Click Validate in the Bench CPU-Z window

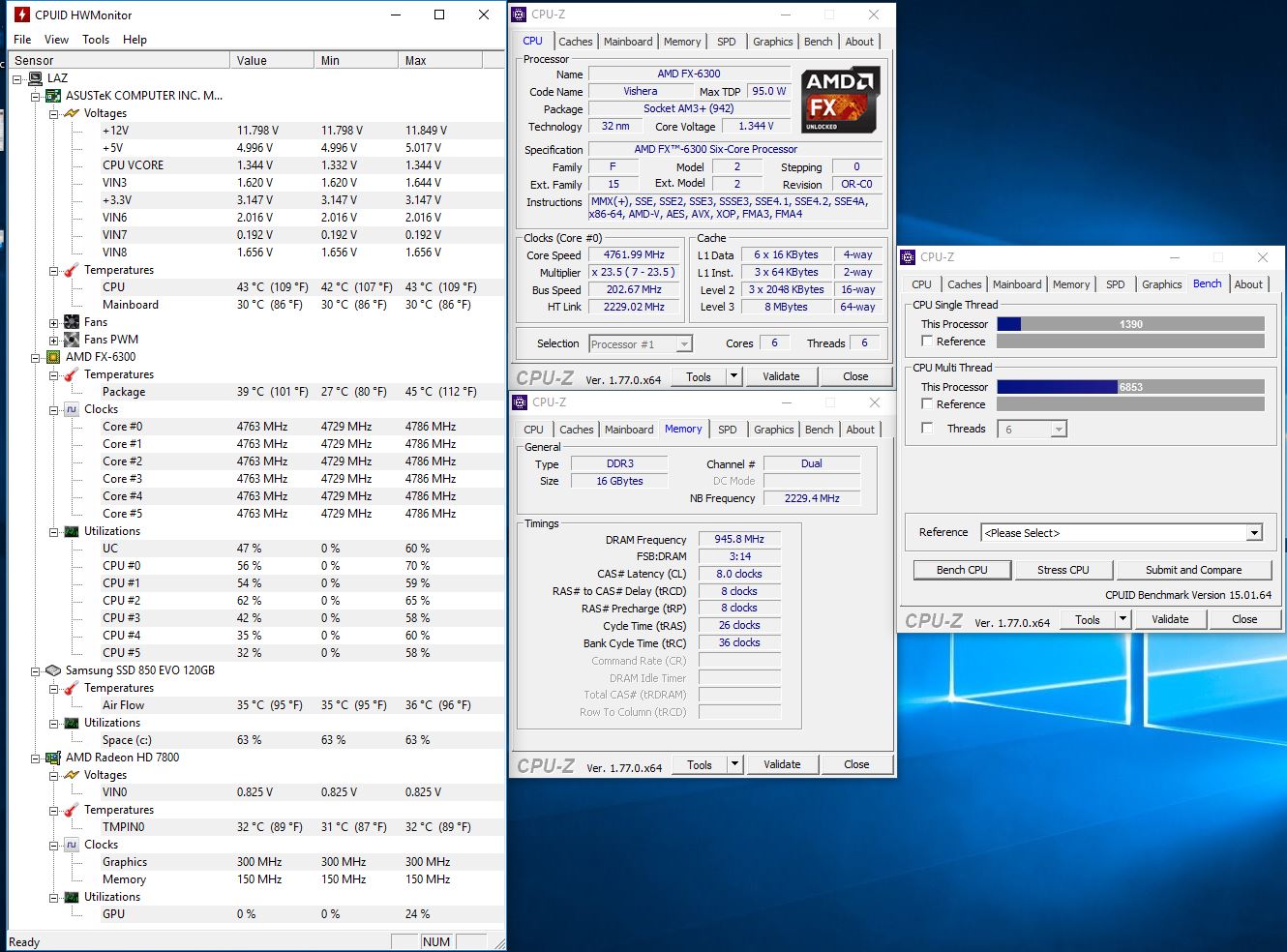[1170, 619]
